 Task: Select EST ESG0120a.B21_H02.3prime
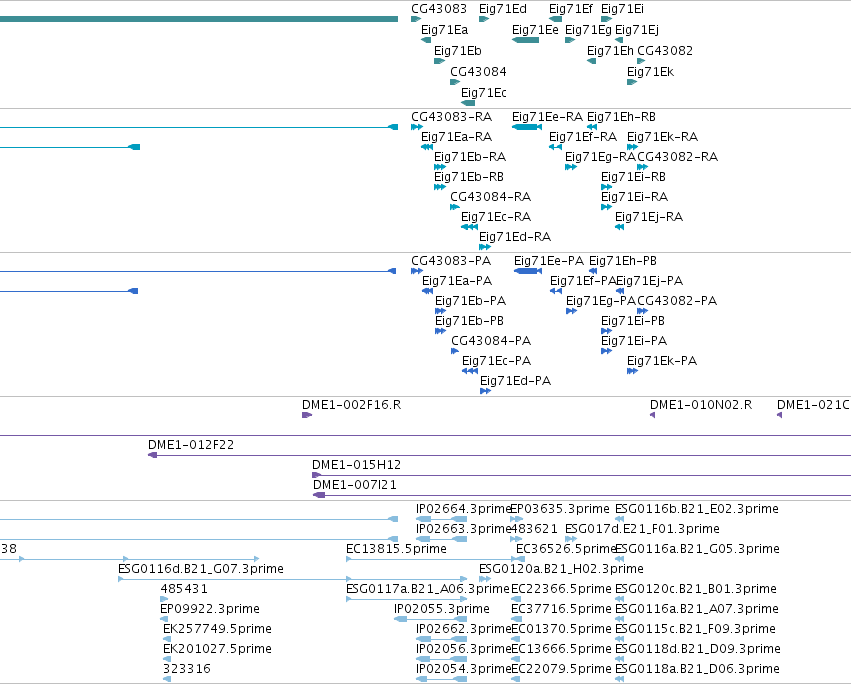pos(561,571)
